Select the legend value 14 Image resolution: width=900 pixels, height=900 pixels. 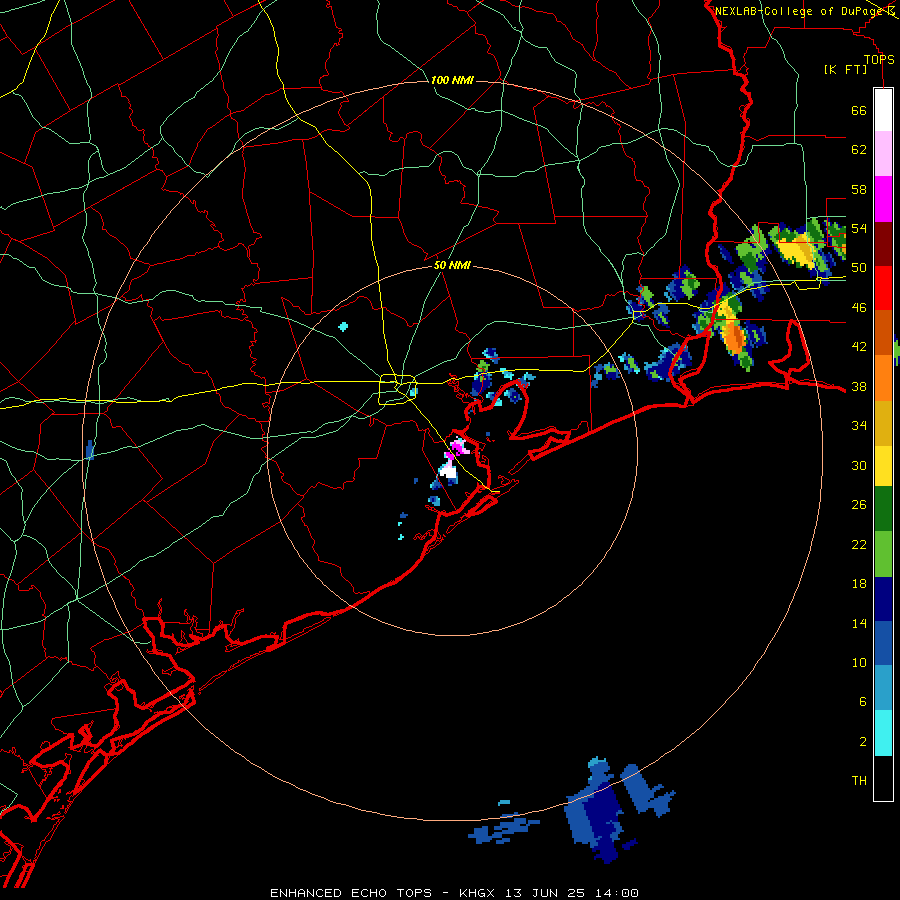tap(859, 623)
